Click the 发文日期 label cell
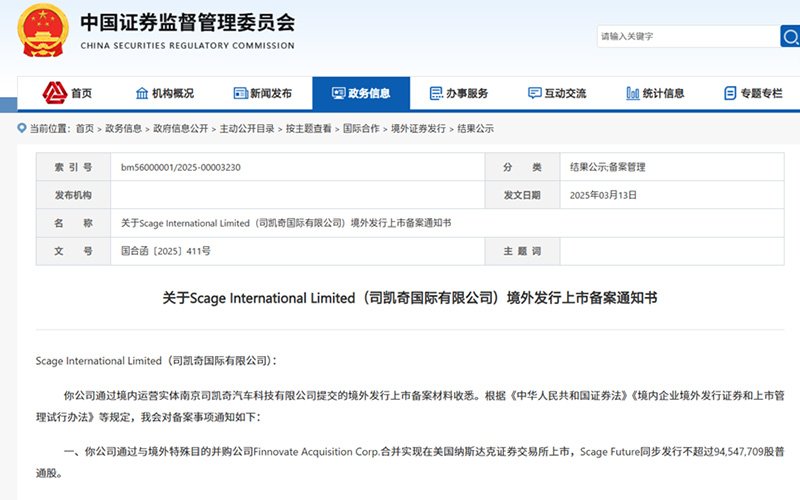Image resolution: width=800 pixels, height=500 pixels. [x=522, y=195]
